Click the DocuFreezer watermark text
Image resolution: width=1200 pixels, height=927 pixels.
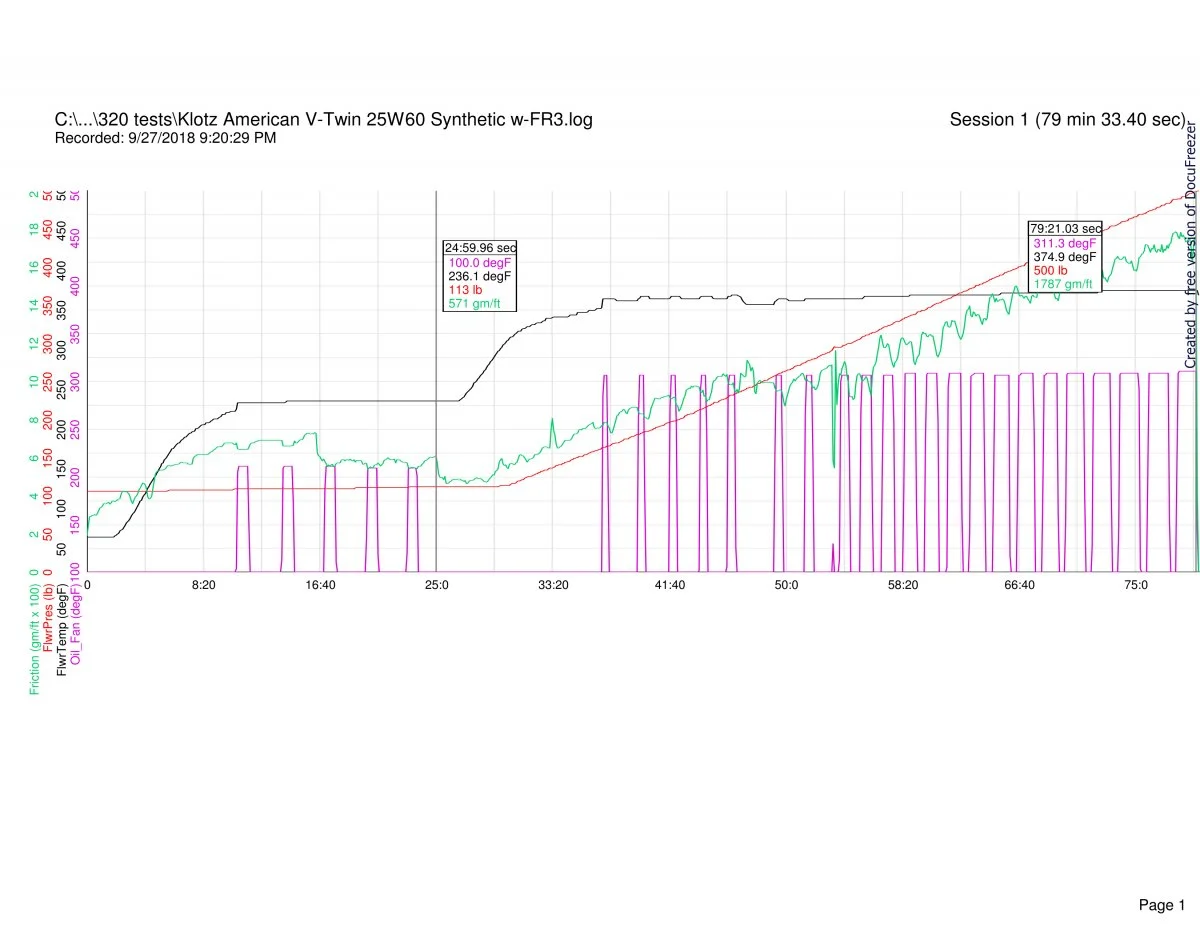pyautogui.click(x=1190, y=246)
